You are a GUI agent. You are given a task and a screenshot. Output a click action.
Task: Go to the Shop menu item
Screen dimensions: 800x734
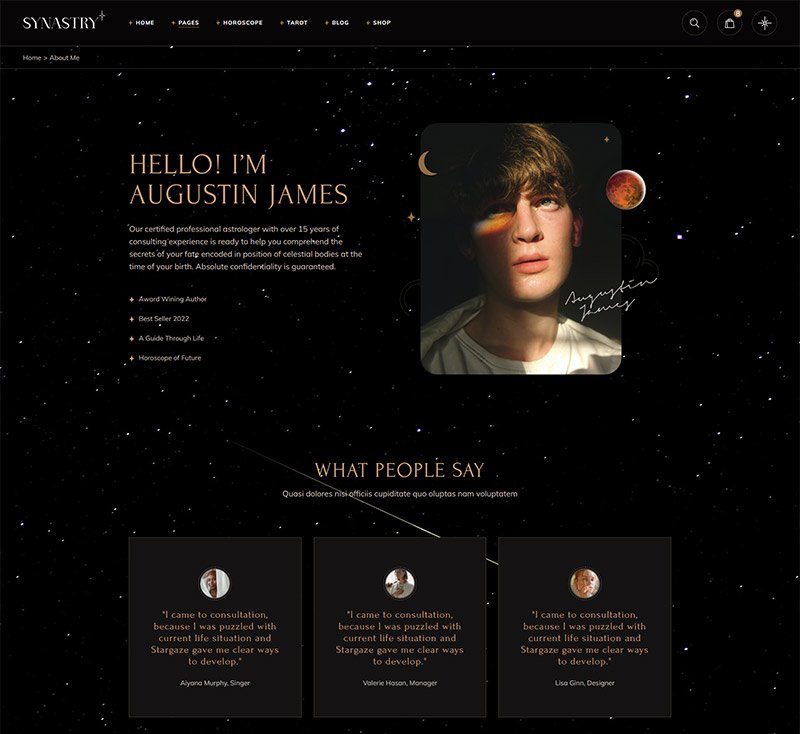pyautogui.click(x=381, y=22)
